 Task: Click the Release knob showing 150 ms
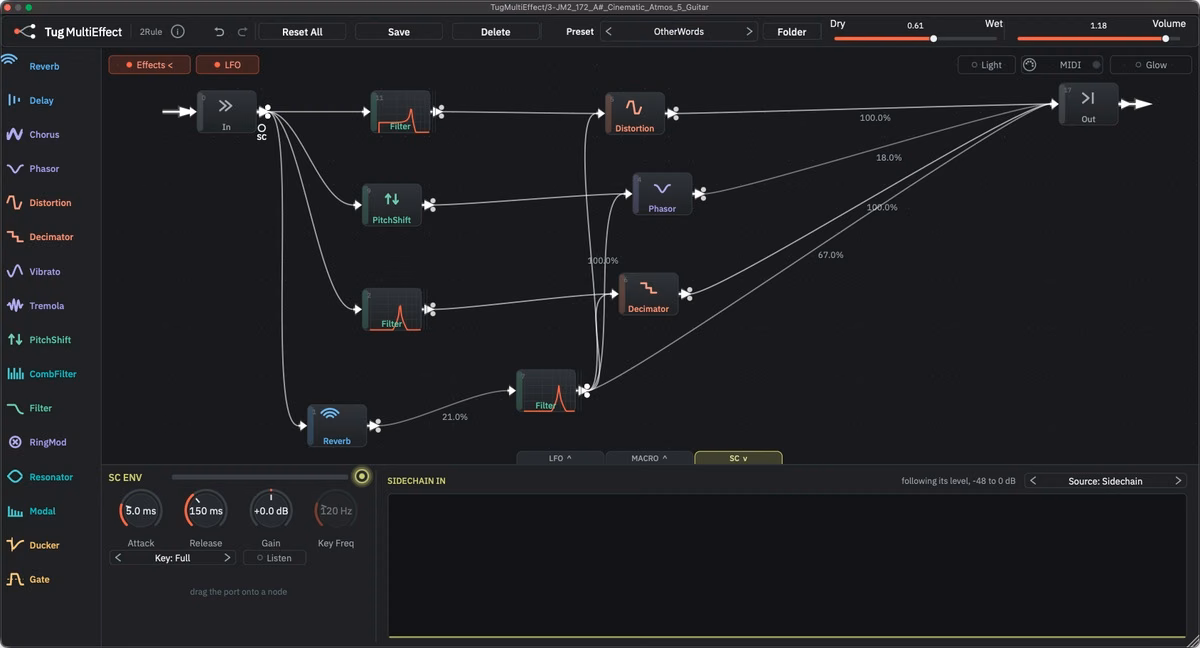[206, 511]
